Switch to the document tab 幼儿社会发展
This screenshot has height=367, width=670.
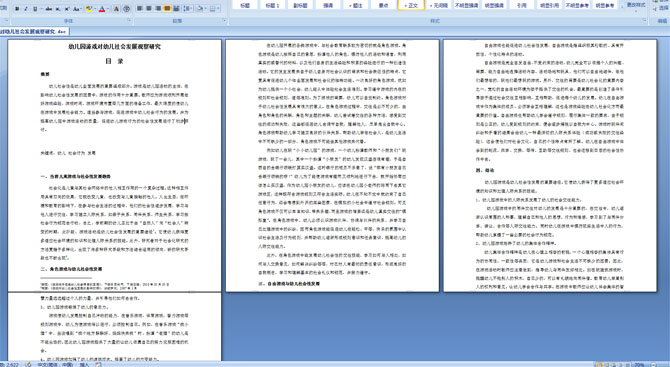point(34,31)
